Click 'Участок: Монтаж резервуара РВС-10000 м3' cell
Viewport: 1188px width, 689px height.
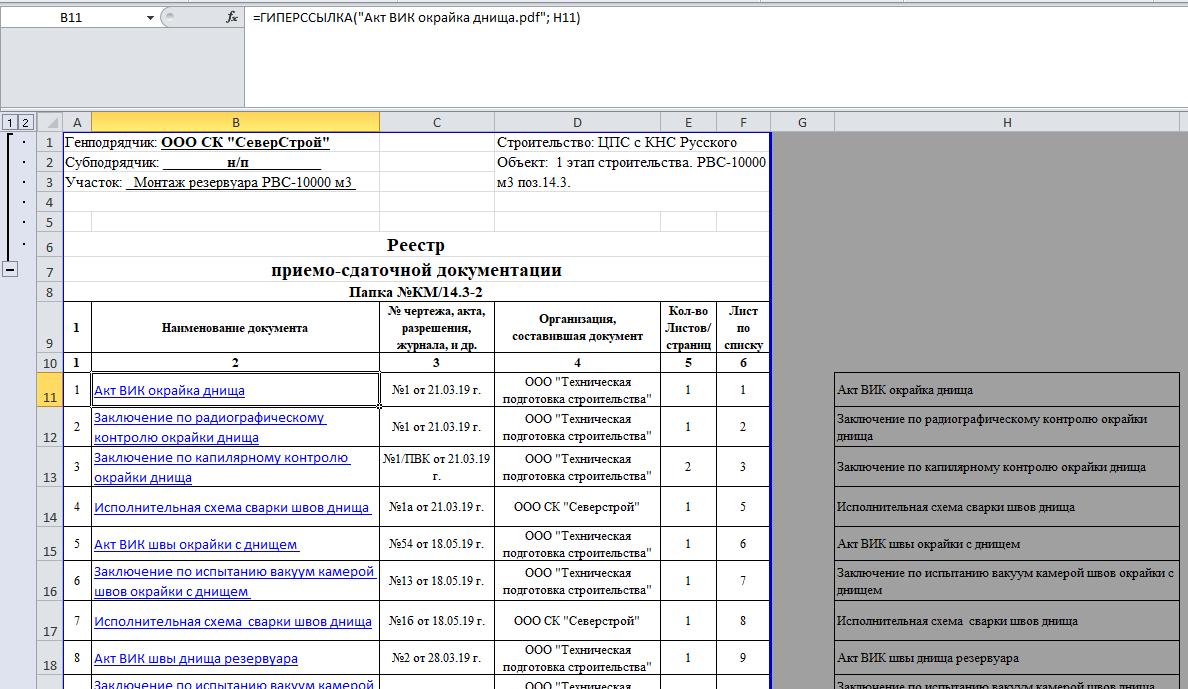221,182
